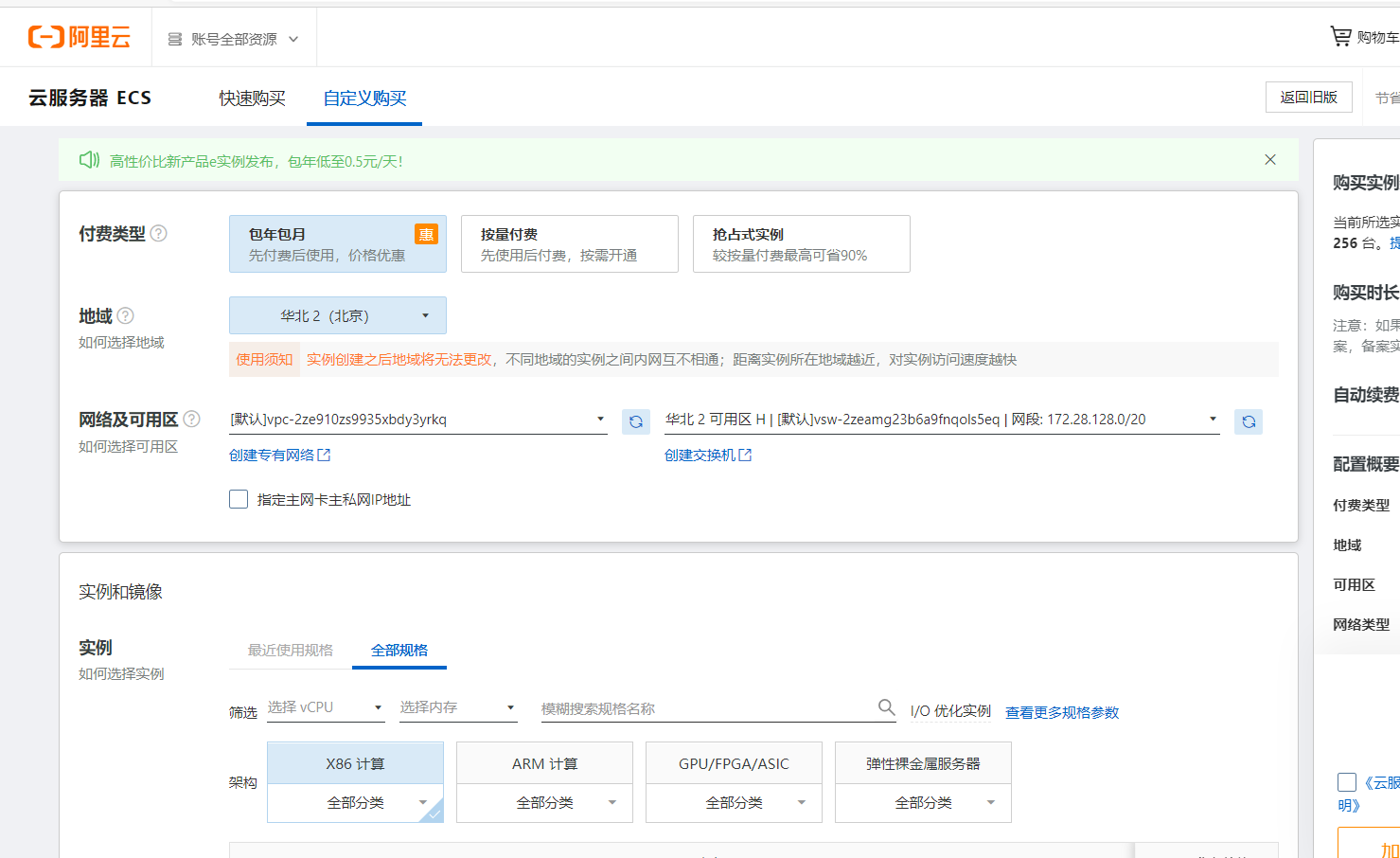Open region dropdown 华北 2 (北京)
This screenshot has height=858, width=1400.
point(338,315)
